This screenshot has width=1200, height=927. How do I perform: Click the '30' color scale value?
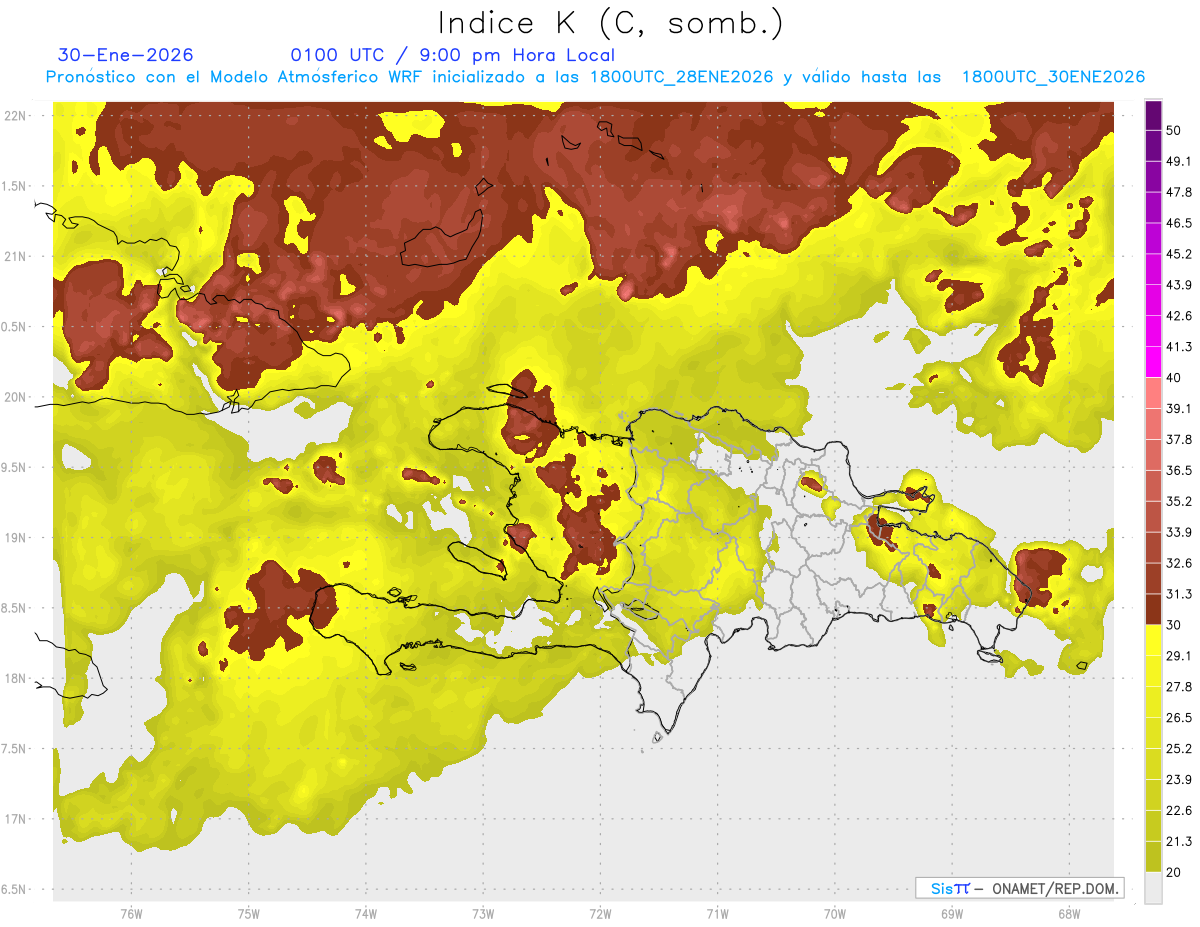(1173, 625)
